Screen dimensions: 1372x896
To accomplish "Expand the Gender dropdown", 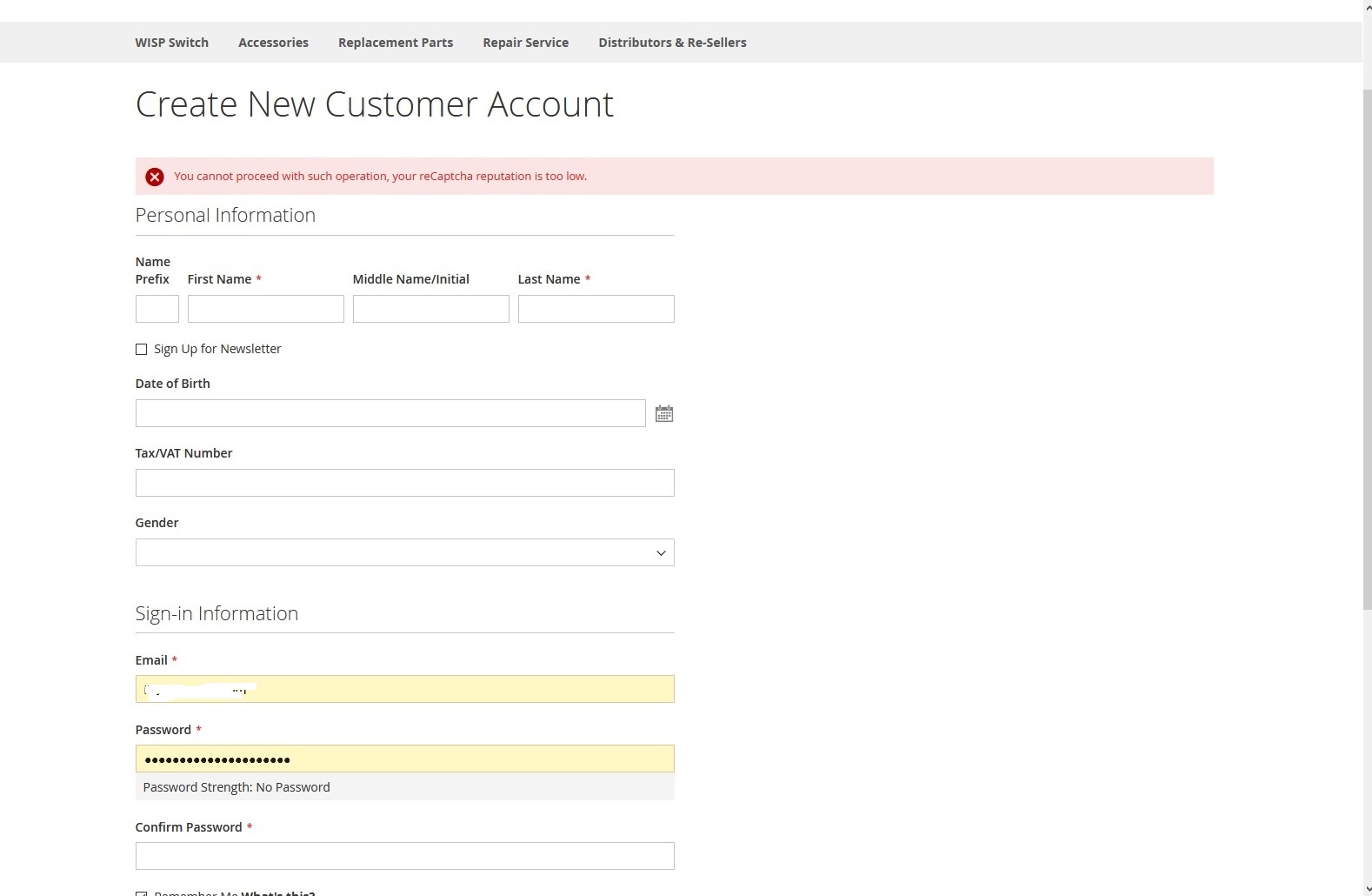I will pyautogui.click(x=404, y=552).
